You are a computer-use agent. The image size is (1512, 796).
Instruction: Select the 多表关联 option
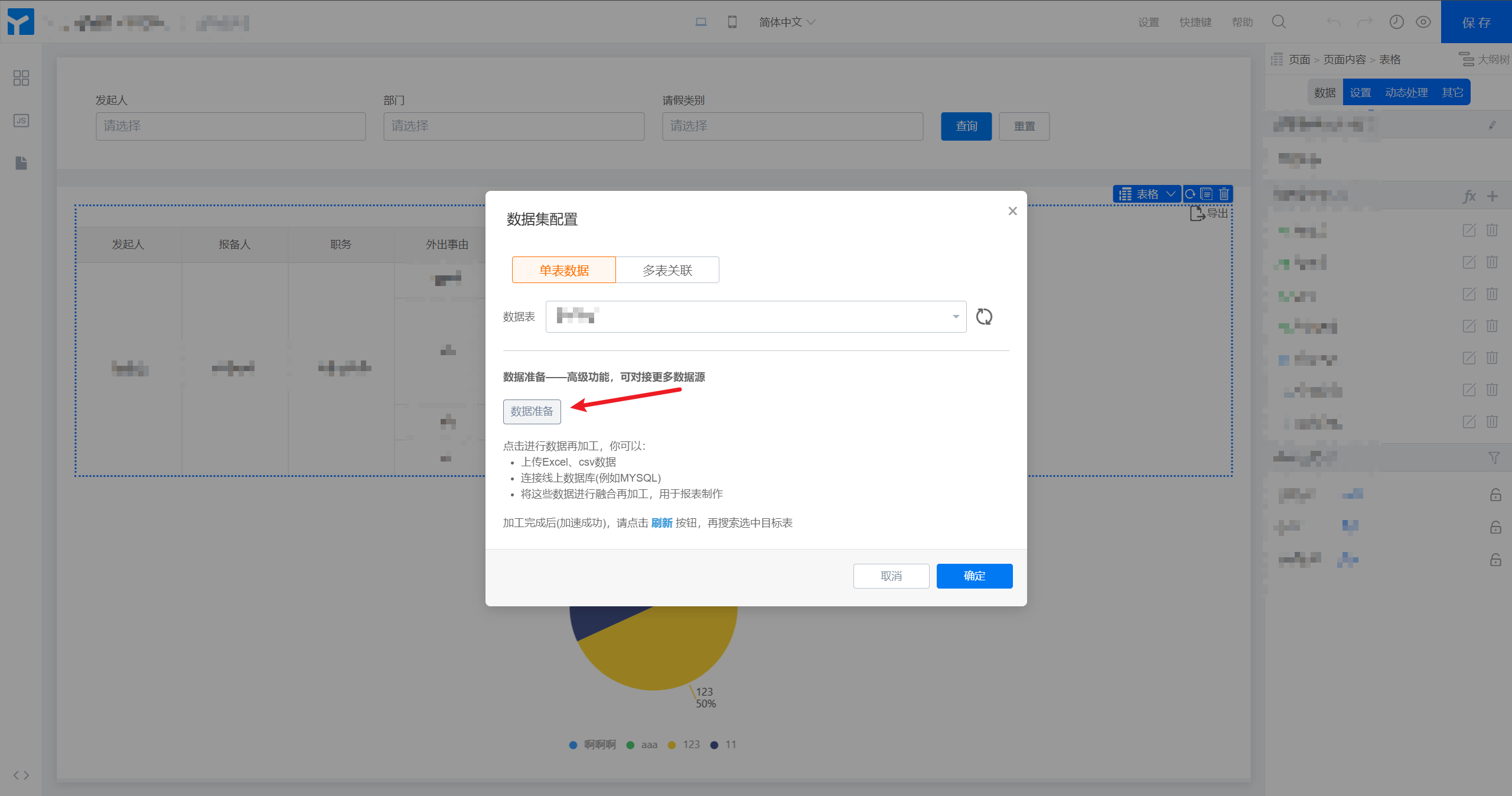point(667,270)
